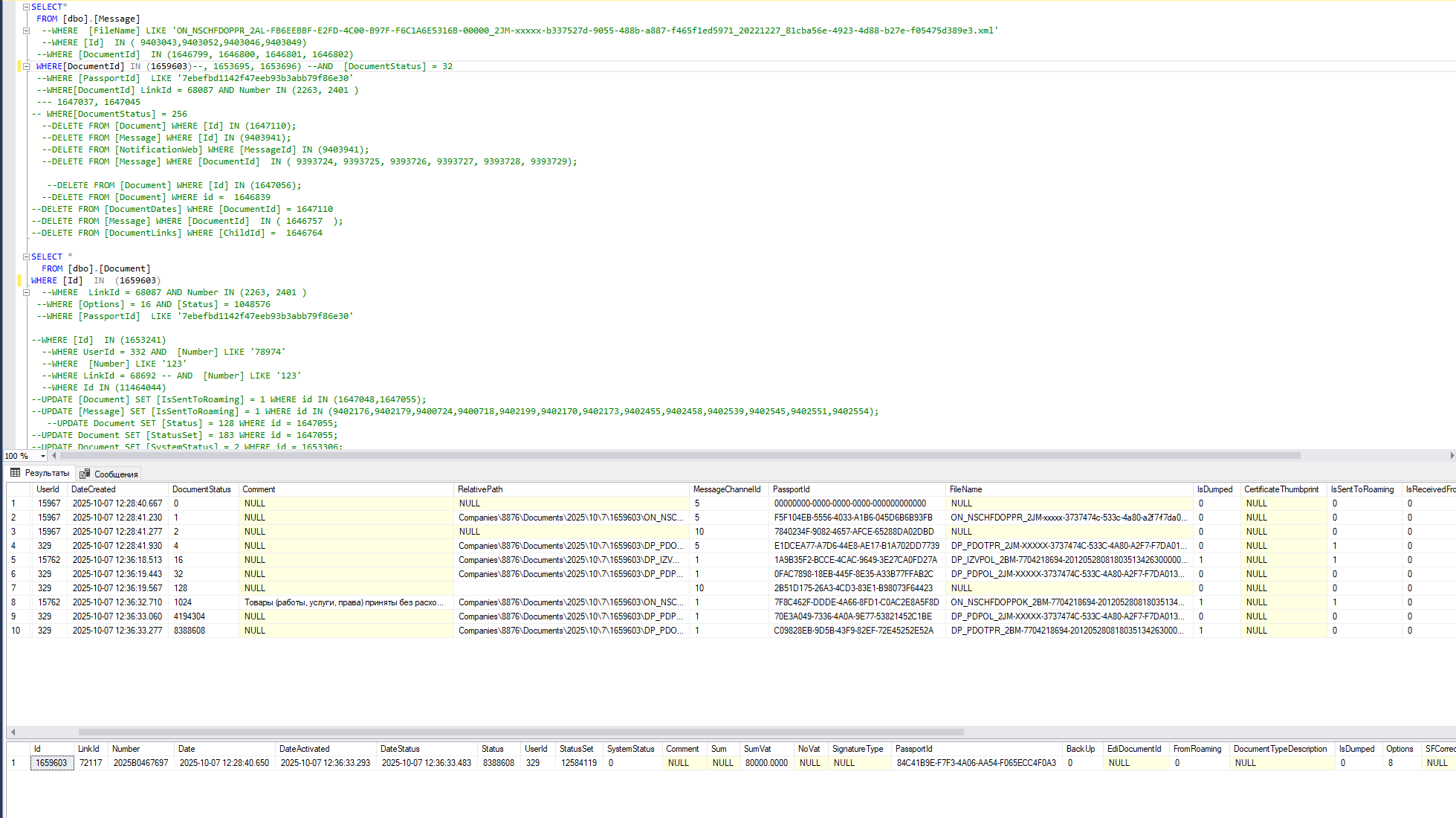
Task: Click the editor's right horizontal scroll arrow
Action: 1452,456
